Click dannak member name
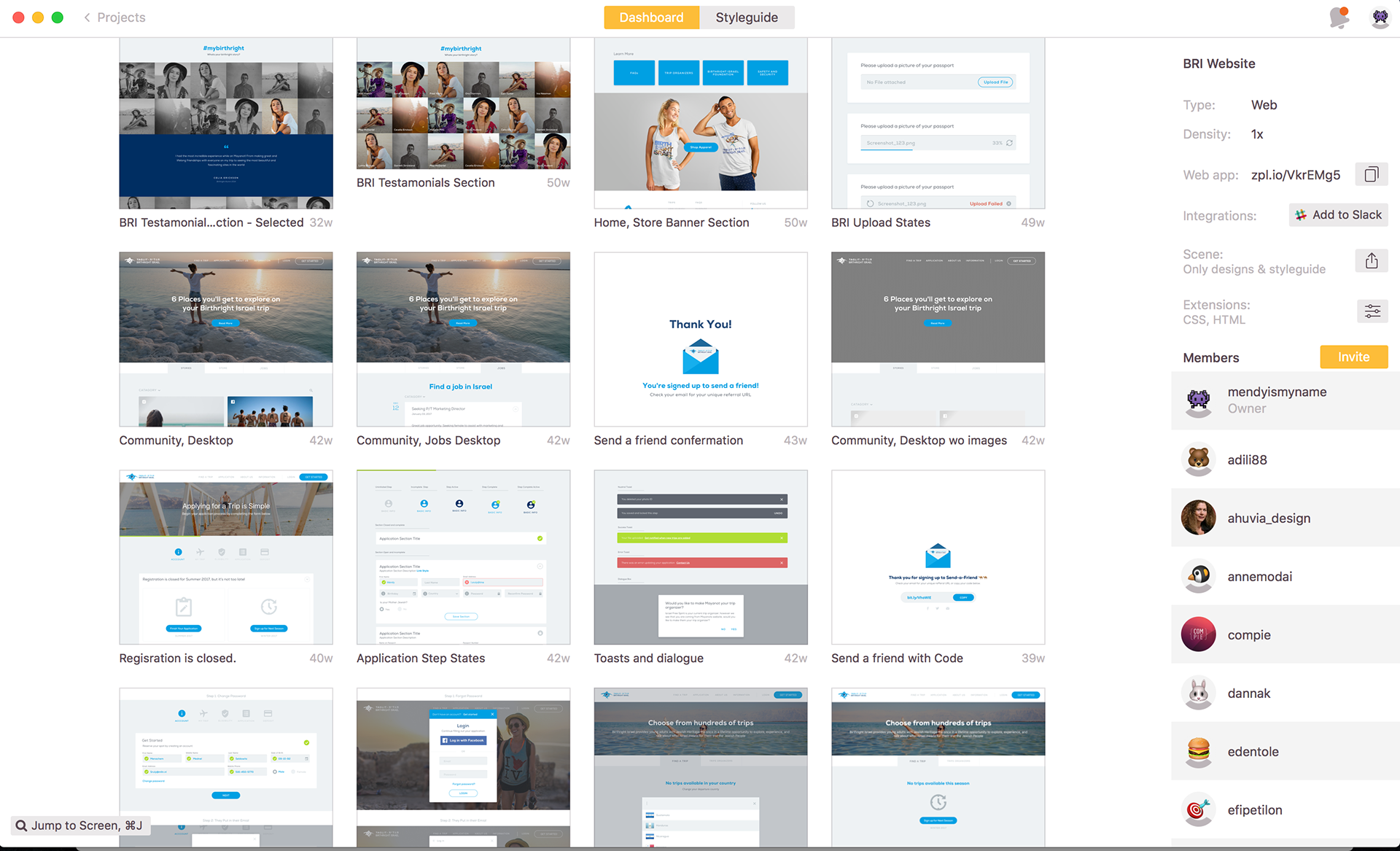The height and width of the screenshot is (851, 1400). [x=1248, y=693]
